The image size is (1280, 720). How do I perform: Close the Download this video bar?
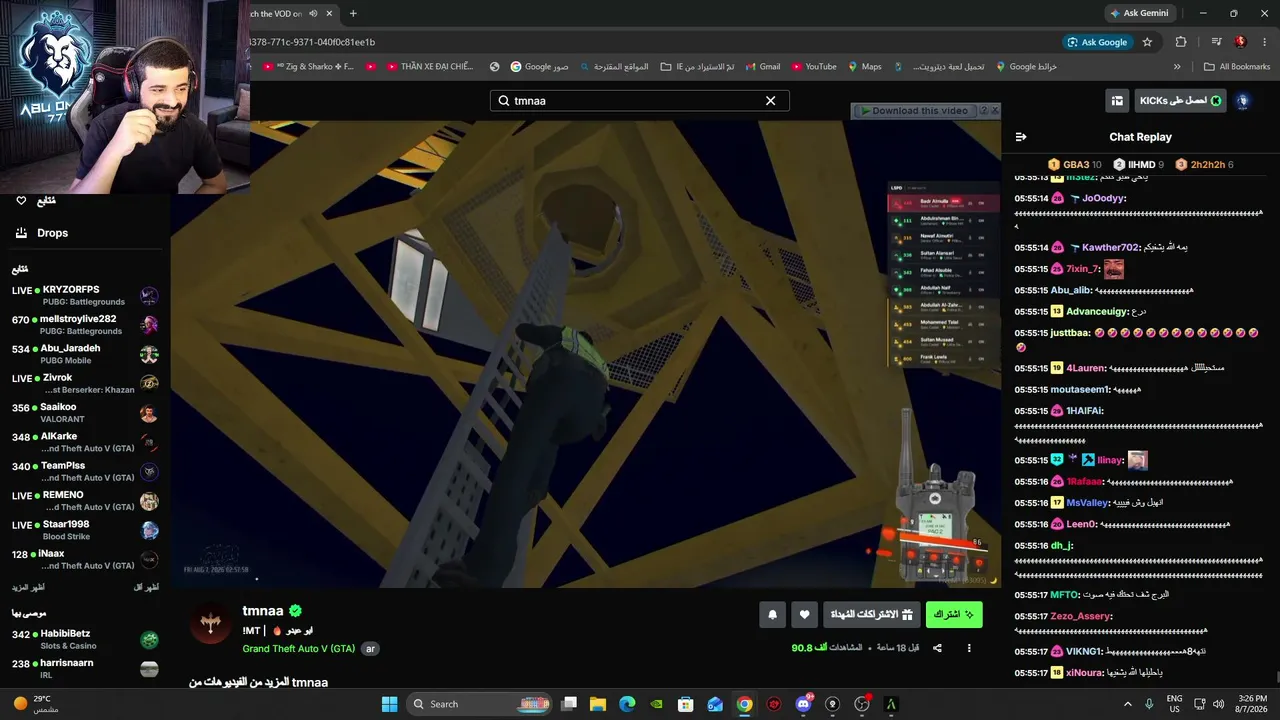point(994,111)
